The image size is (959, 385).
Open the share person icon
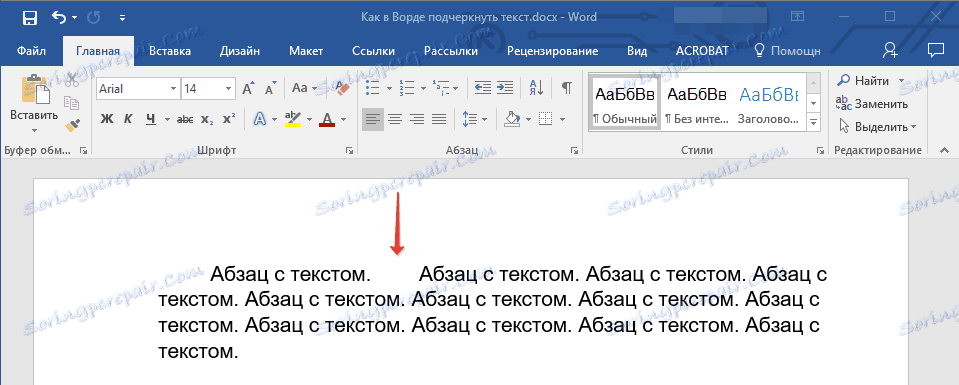point(890,51)
